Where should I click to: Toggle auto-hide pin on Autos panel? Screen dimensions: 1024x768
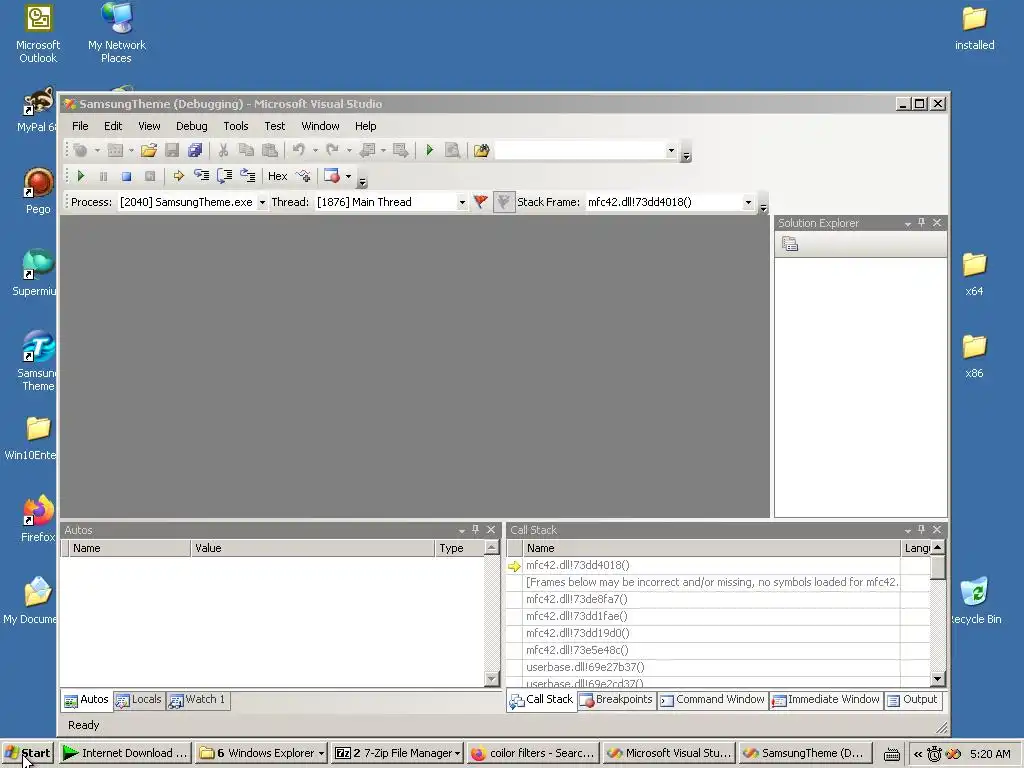point(475,530)
